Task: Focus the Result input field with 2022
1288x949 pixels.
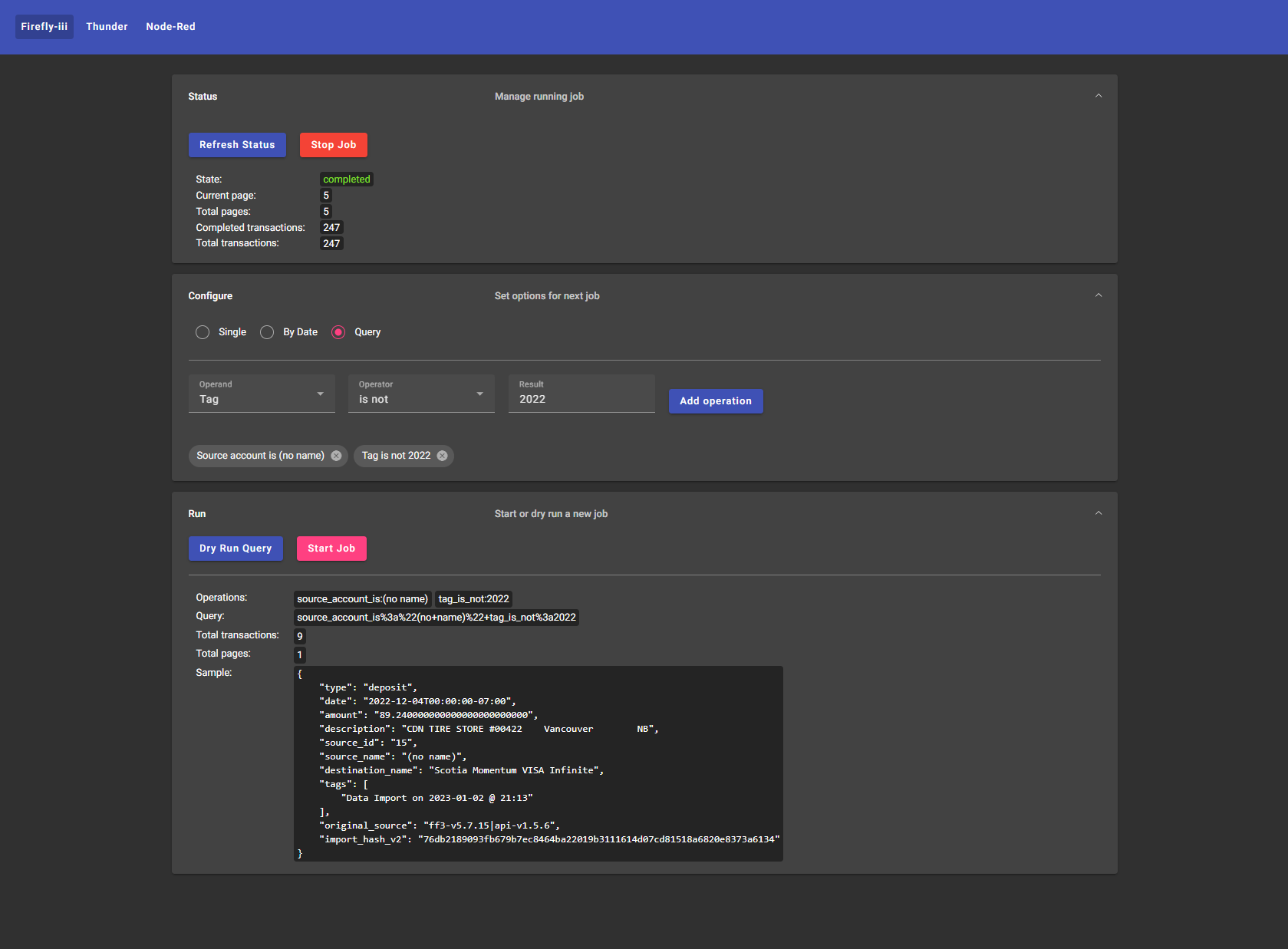Action: [581, 394]
